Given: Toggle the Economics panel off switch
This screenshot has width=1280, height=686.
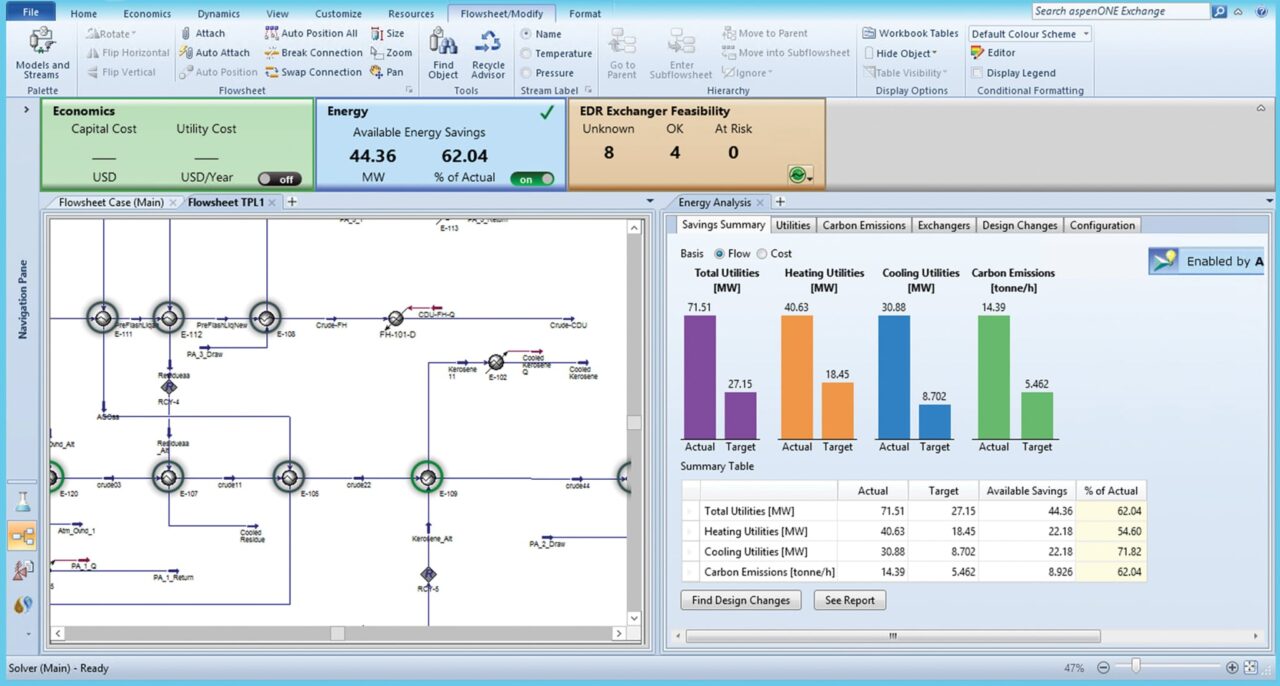Looking at the screenshot, I should coord(279,178).
